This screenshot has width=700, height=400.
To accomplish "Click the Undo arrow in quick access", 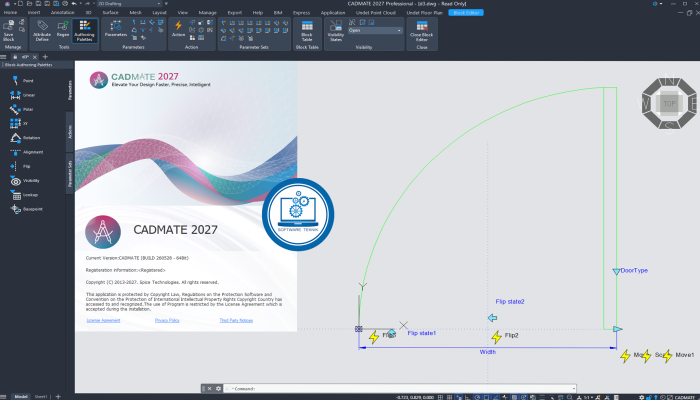I will (74, 4).
